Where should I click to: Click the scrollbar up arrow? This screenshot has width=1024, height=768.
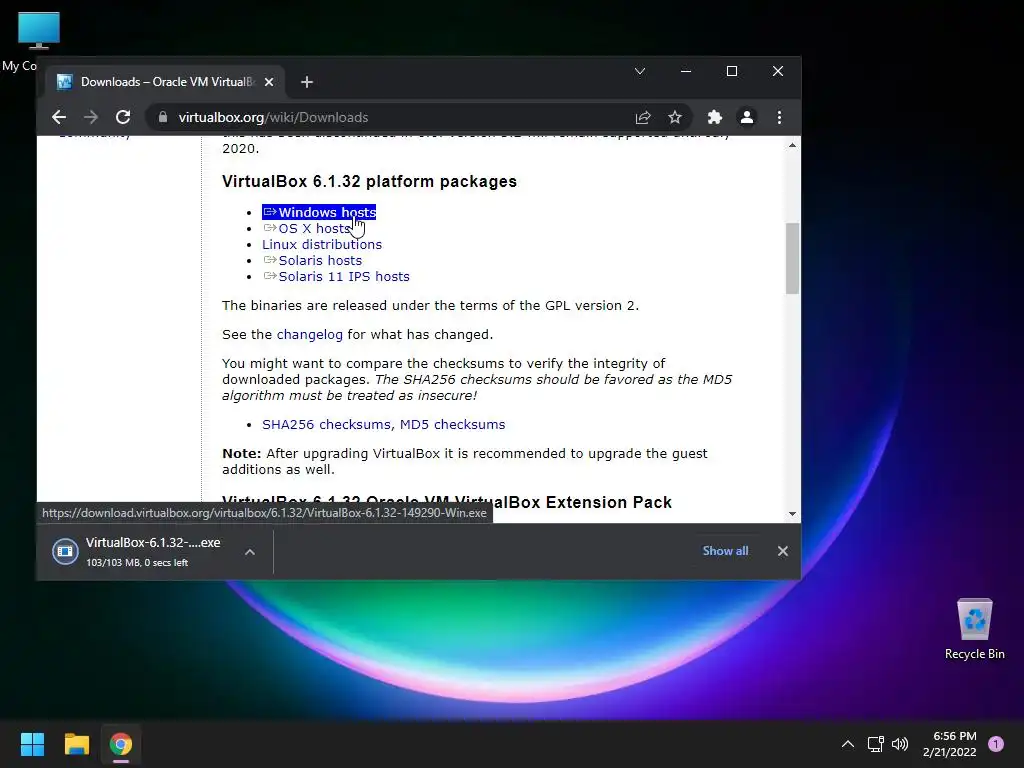pyautogui.click(x=792, y=146)
